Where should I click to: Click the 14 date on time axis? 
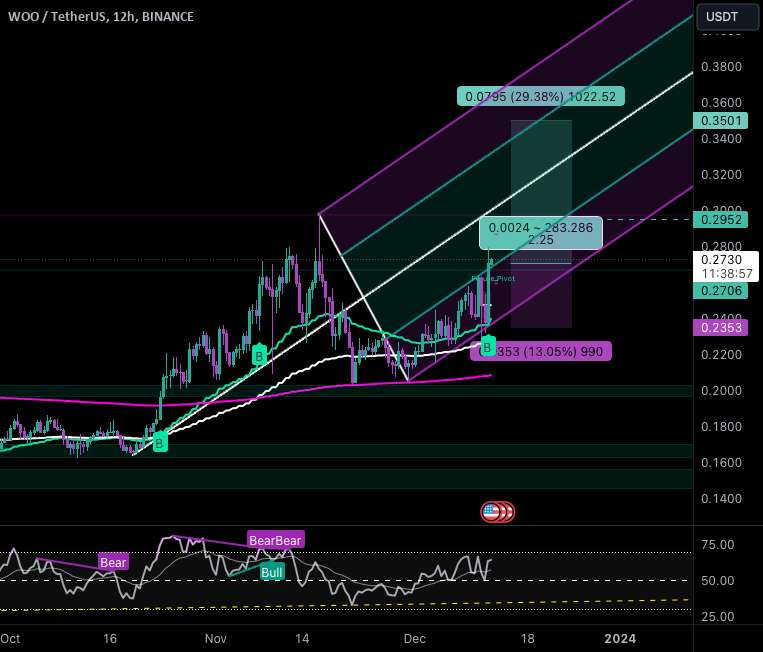pyautogui.click(x=302, y=638)
